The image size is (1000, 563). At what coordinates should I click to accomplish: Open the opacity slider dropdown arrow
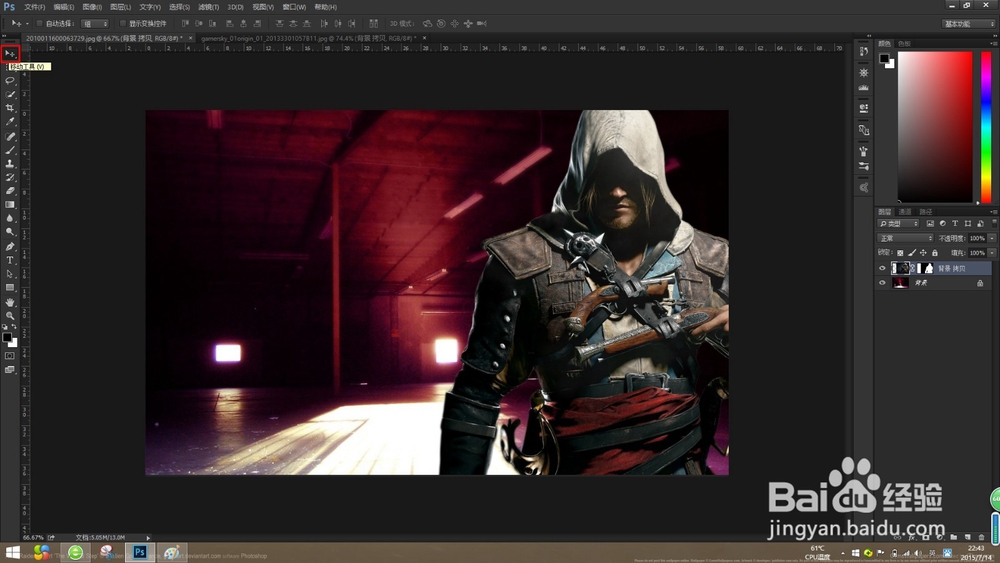coord(992,238)
